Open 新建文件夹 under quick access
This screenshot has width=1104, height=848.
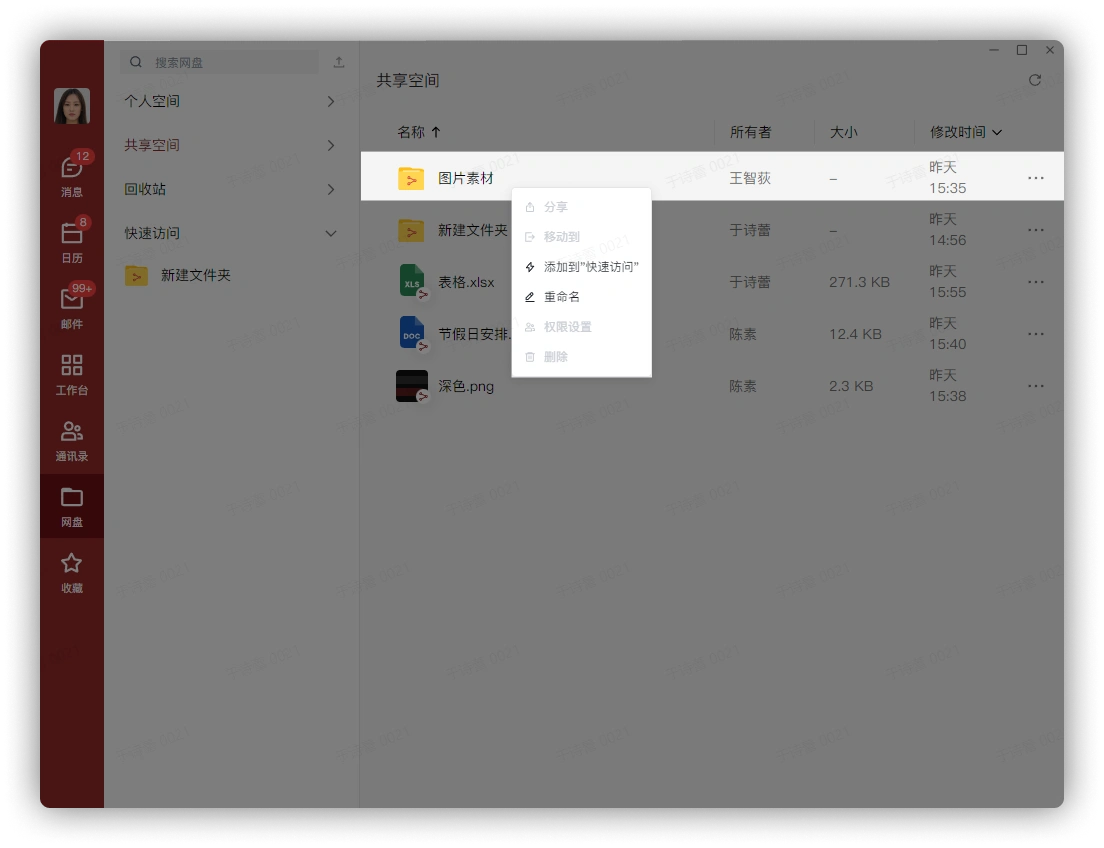click(x=196, y=275)
